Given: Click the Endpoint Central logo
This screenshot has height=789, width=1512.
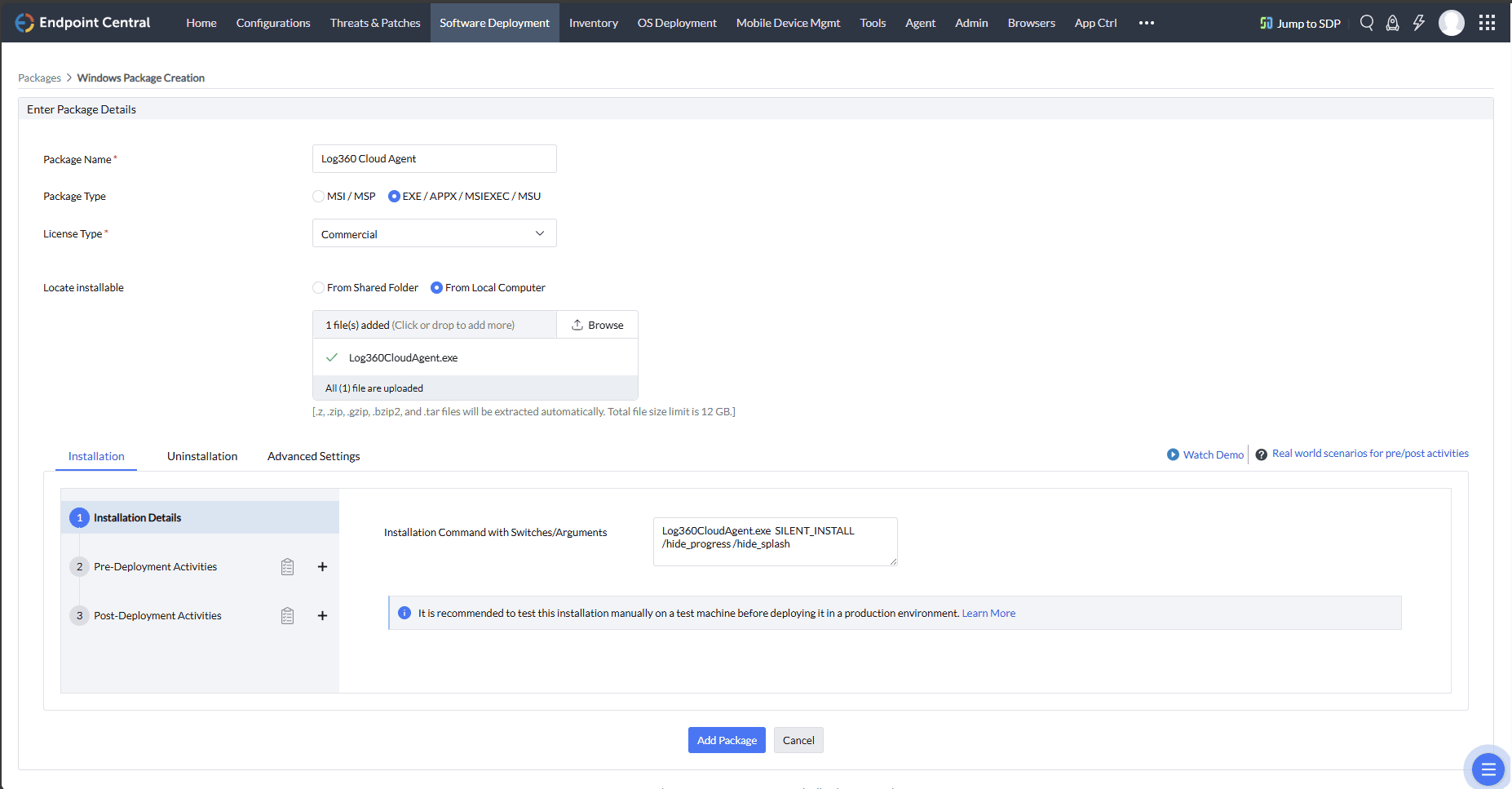Looking at the screenshot, I should tap(82, 23).
